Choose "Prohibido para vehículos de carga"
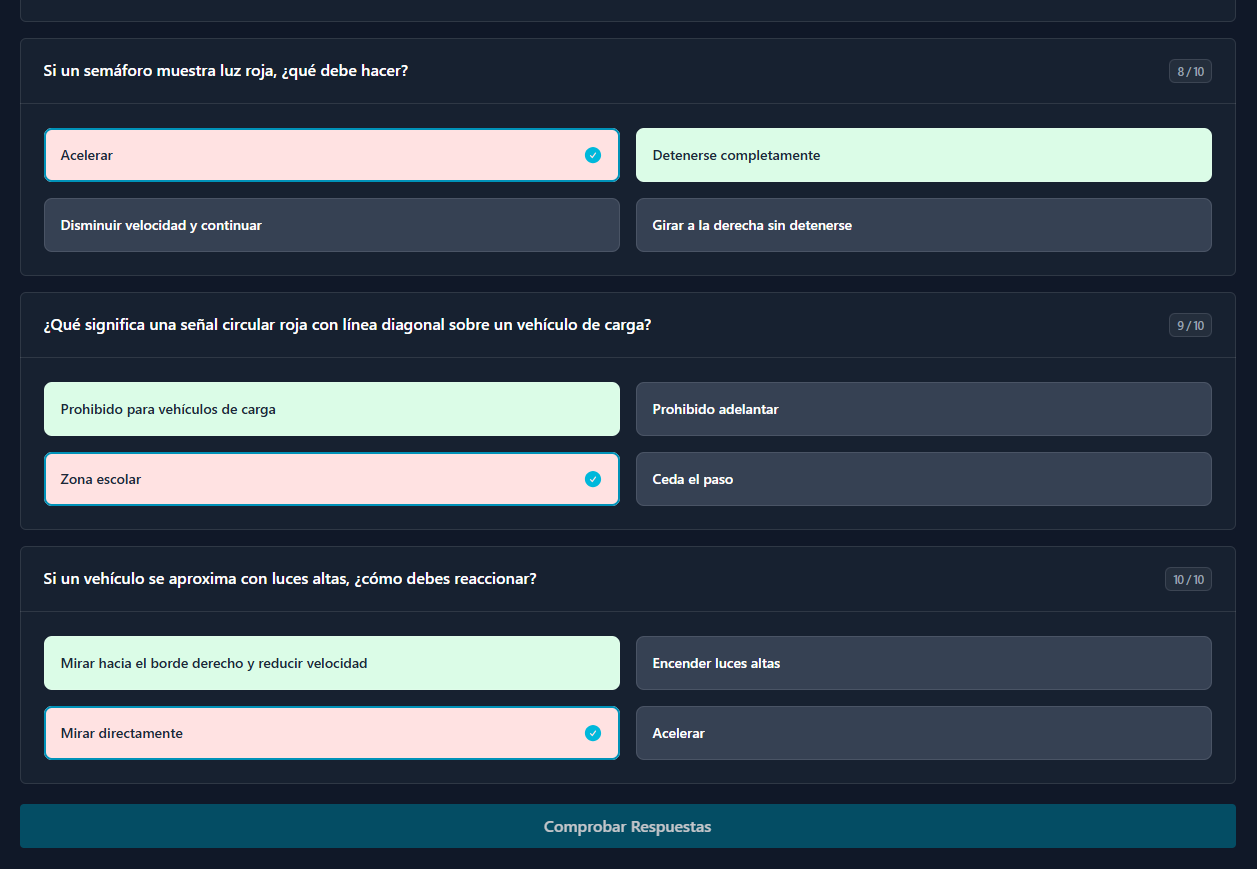Screen dimensions: 1257x869 [331, 409]
